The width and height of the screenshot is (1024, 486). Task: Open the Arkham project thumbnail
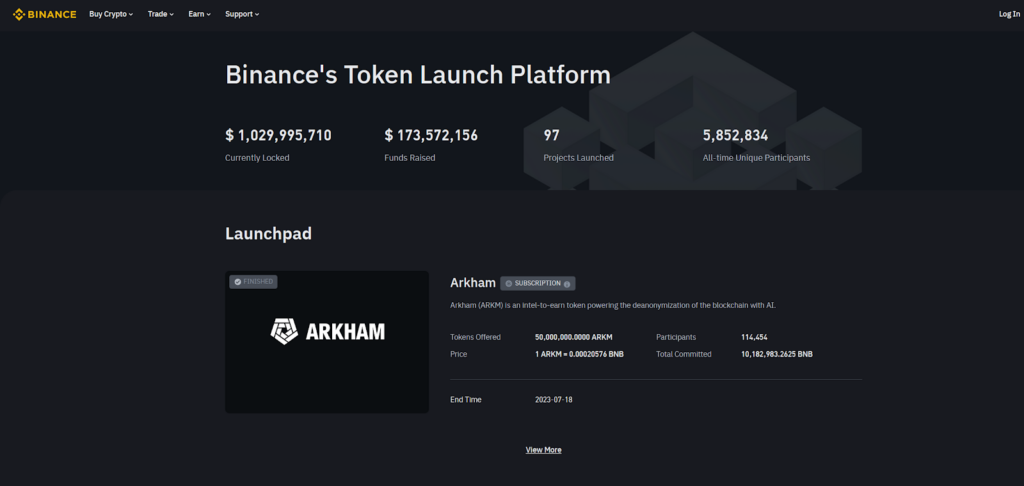(327, 342)
